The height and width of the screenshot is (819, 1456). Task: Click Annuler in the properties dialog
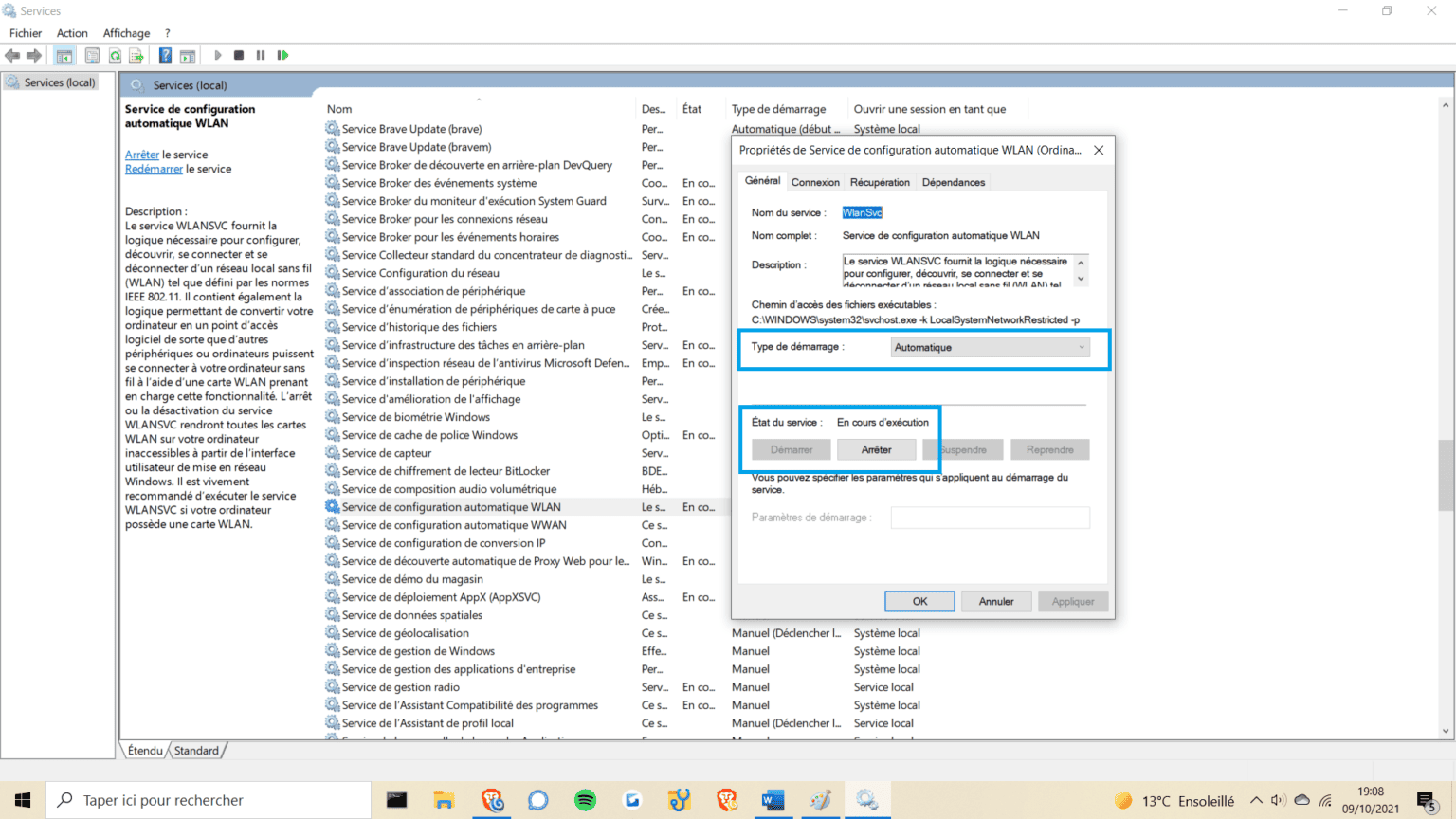996,601
